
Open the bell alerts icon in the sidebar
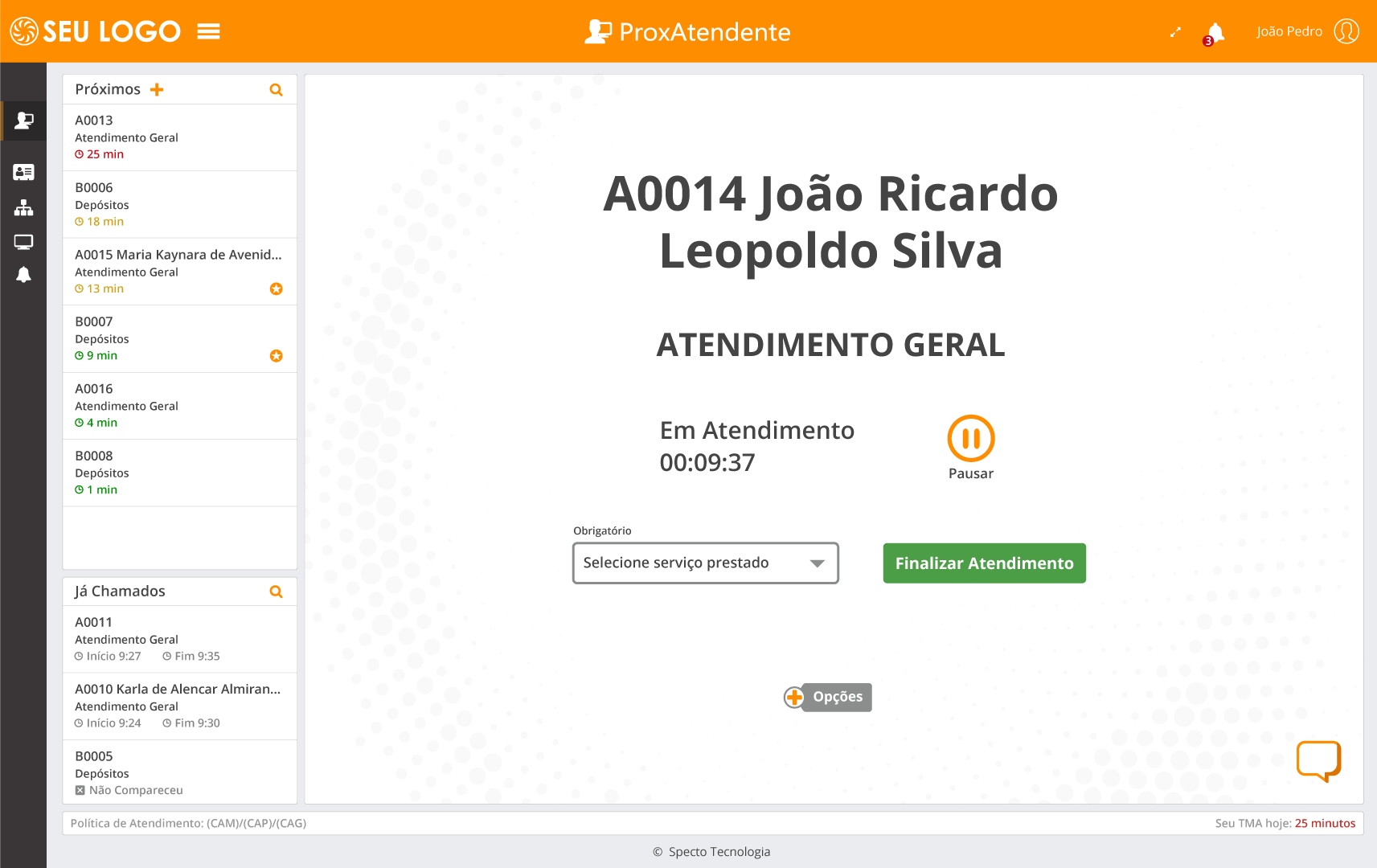point(24,275)
